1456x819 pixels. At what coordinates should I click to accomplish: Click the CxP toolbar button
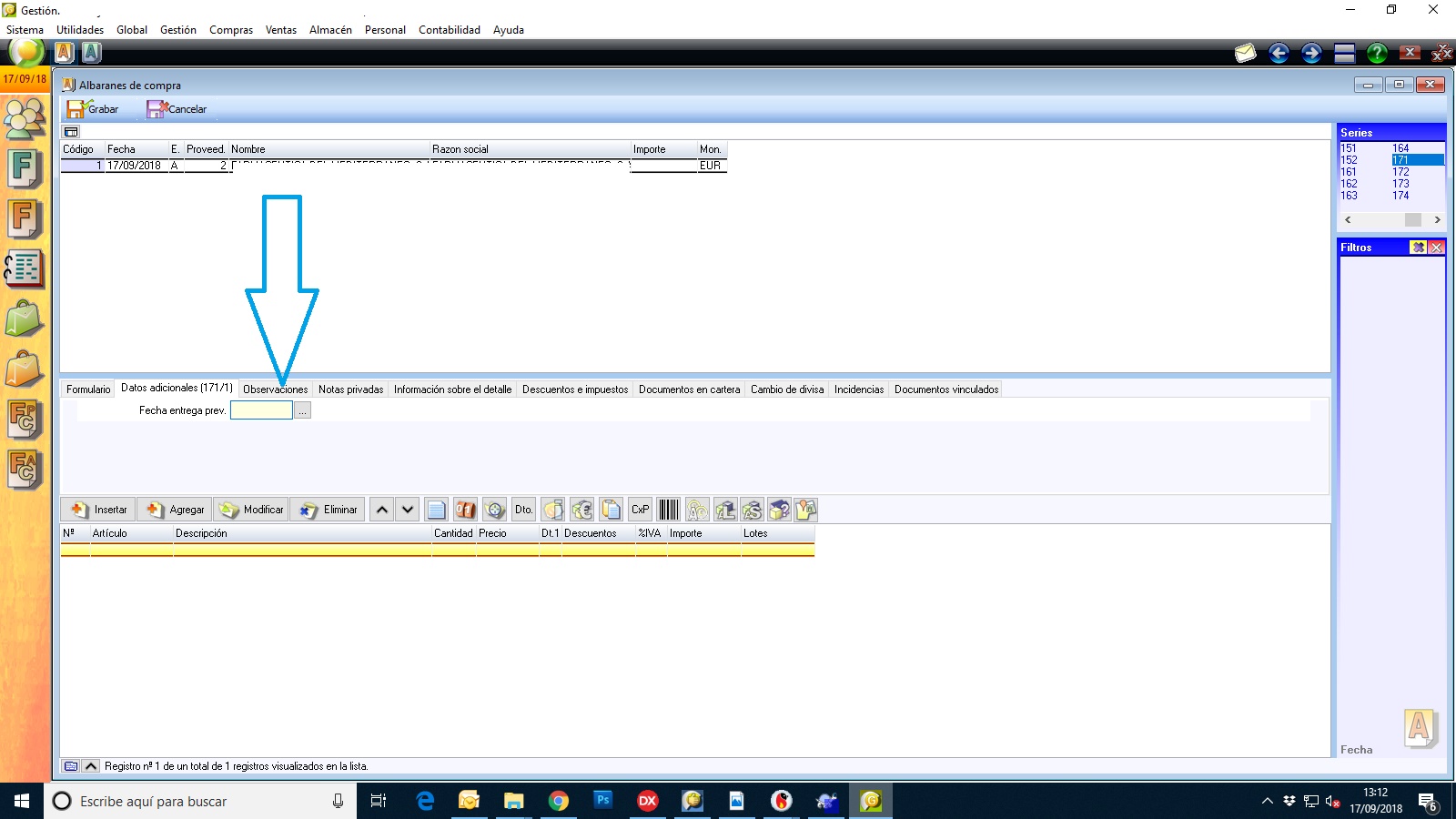point(641,510)
